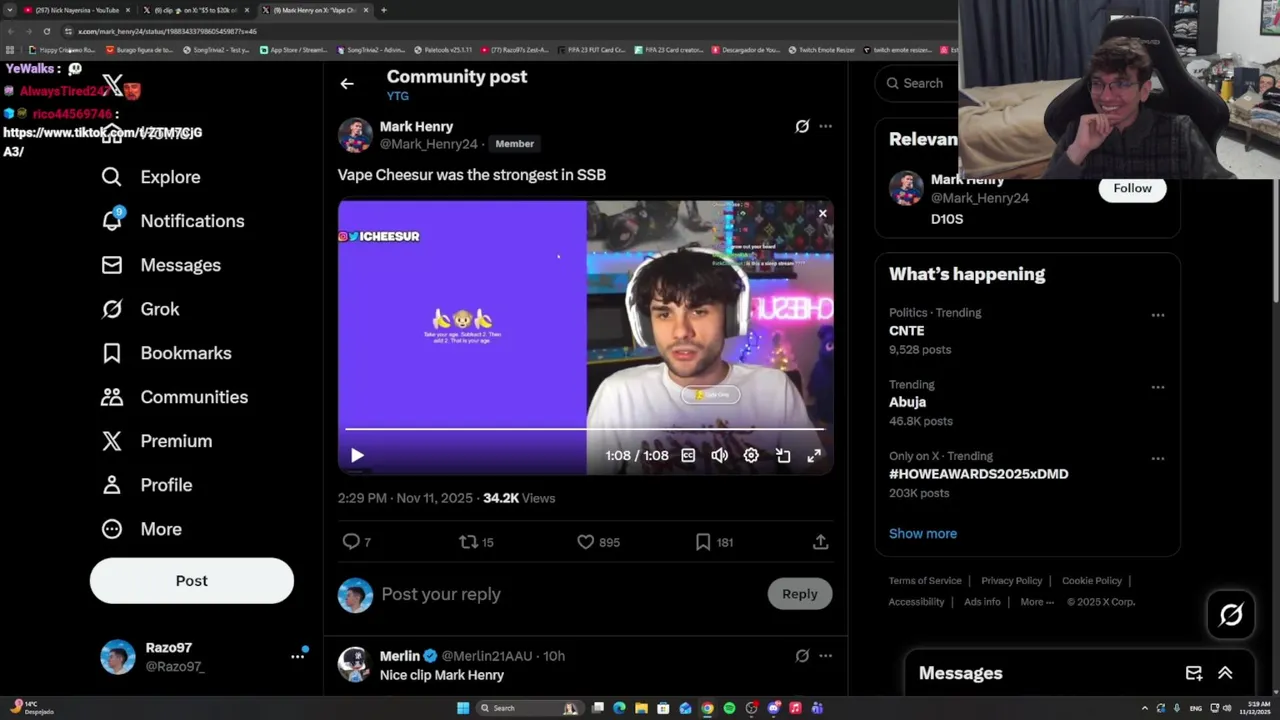Reload the page in the browser toolbar
Image resolution: width=1280 pixels, height=720 pixels.
point(46,31)
